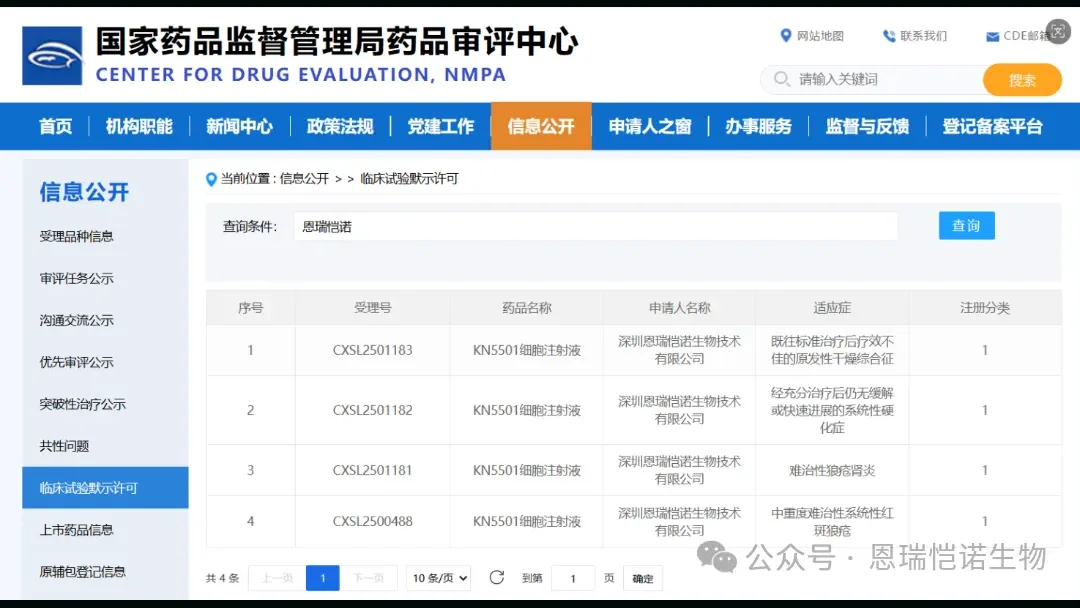Click the site map location pin icon
The height and width of the screenshot is (608, 1080).
[786, 36]
